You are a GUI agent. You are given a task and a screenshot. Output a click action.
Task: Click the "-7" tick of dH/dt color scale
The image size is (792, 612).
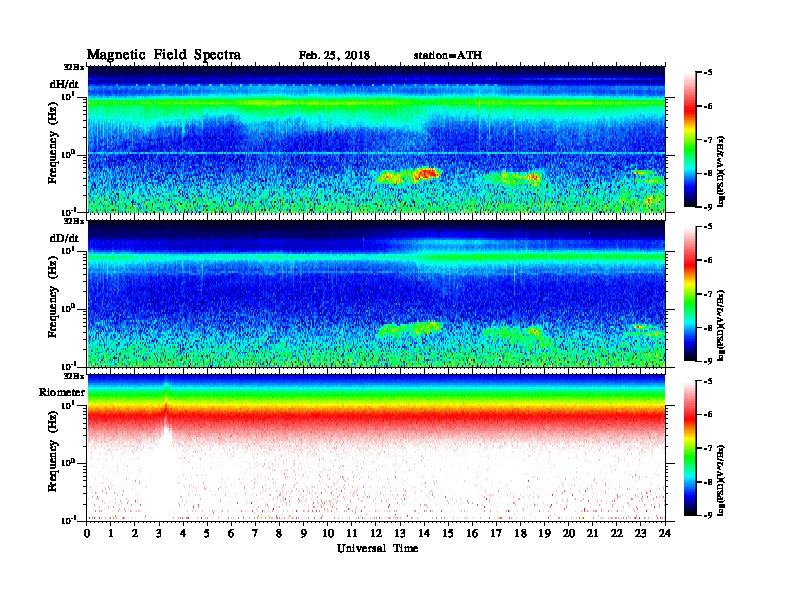(x=708, y=140)
